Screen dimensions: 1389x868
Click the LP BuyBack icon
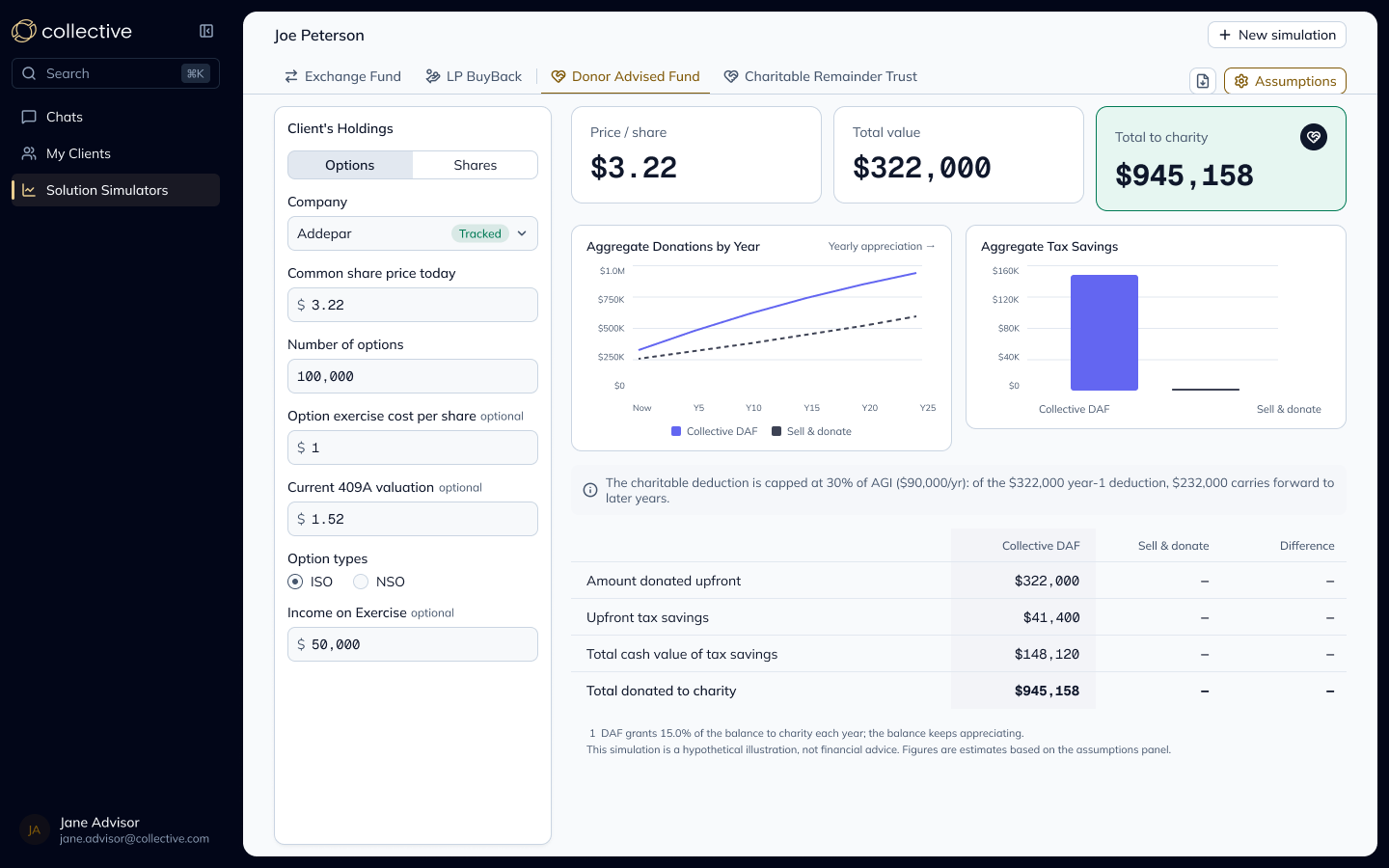433,76
